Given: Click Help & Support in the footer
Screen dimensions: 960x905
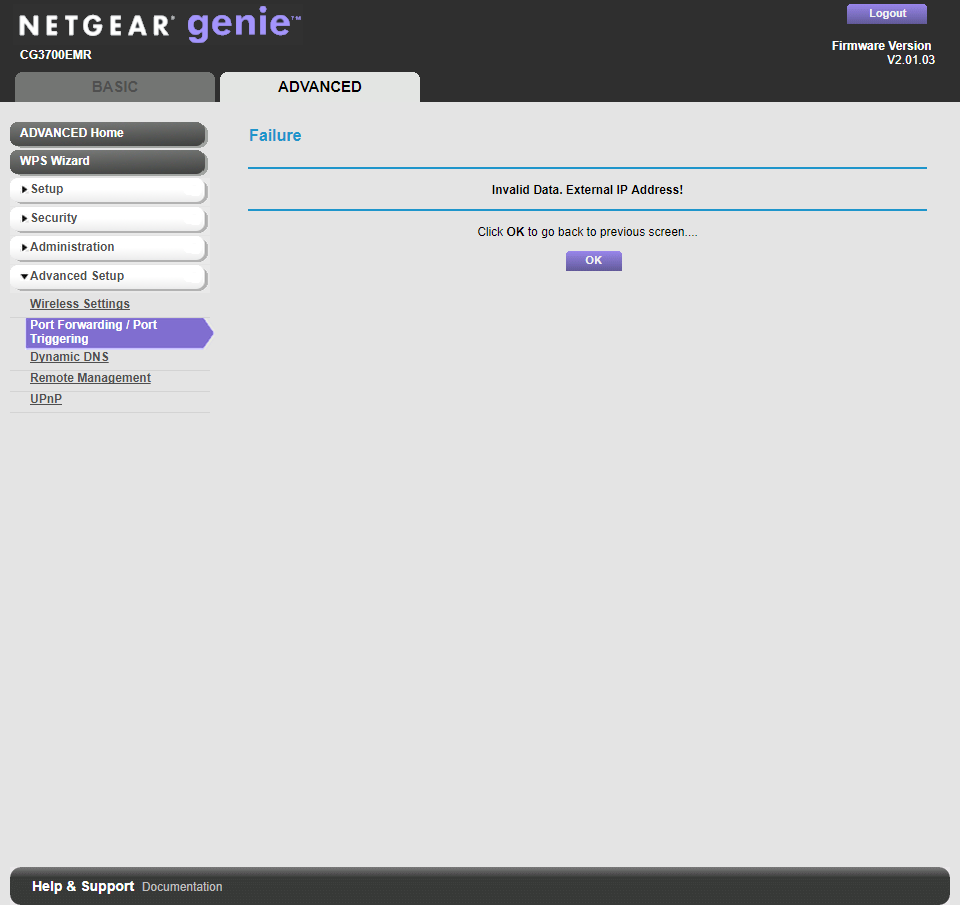Looking at the screenshot, I should click(x=82, y=886).
